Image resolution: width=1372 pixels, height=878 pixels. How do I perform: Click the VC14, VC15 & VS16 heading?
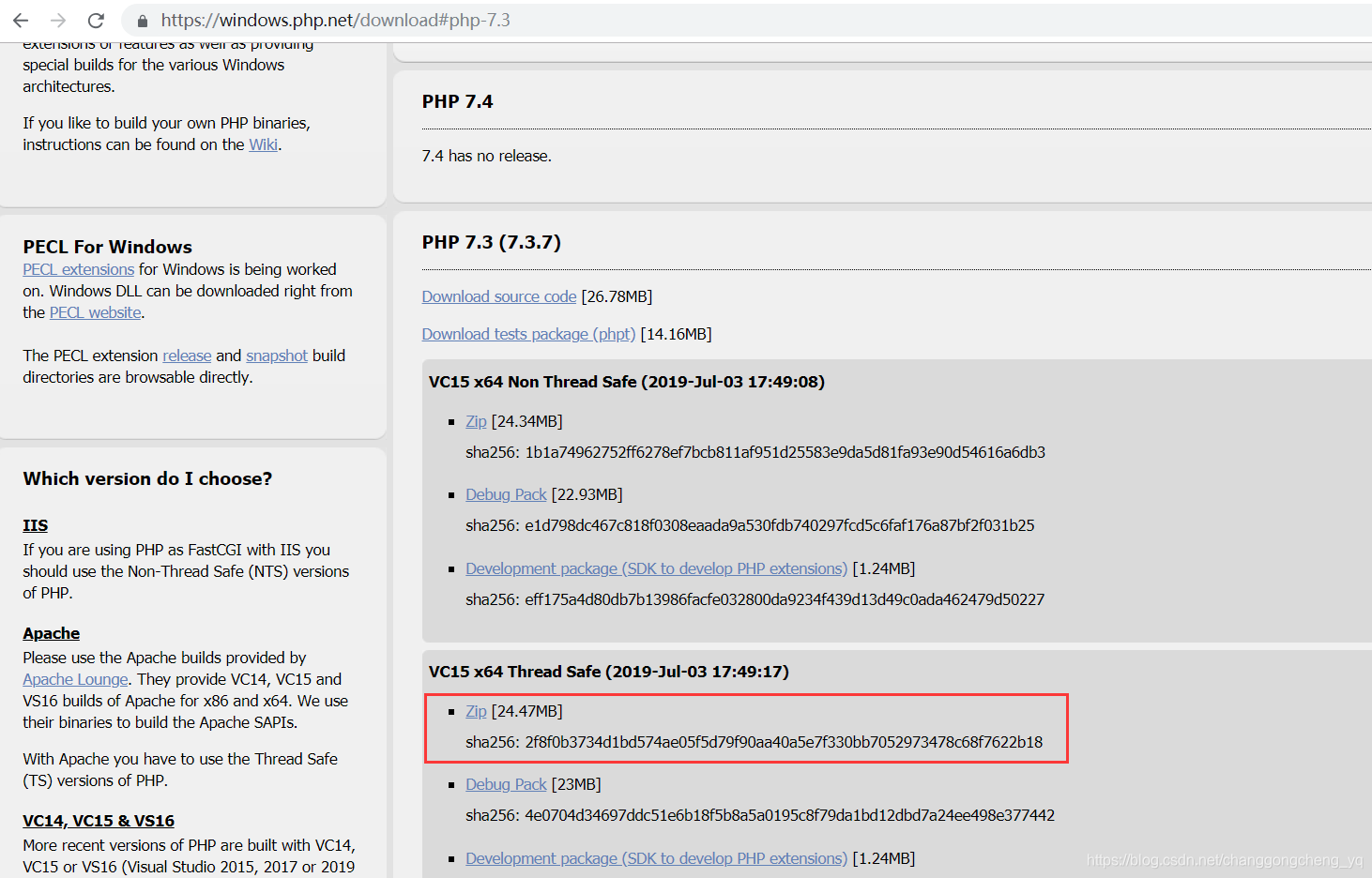pos(99,821)
